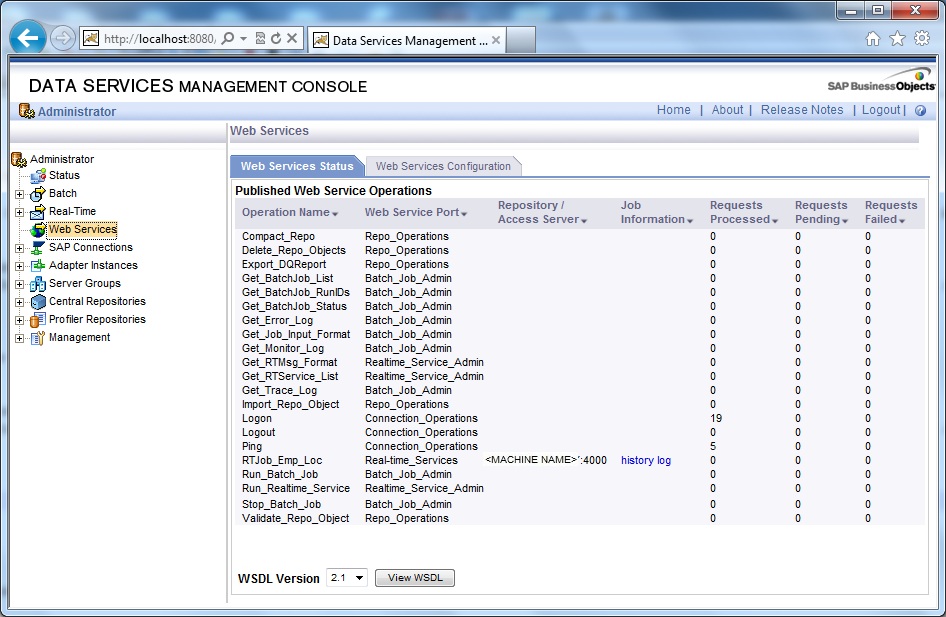
Task: Expand the Profiler Repositories tree node
Action: (19, 320)
